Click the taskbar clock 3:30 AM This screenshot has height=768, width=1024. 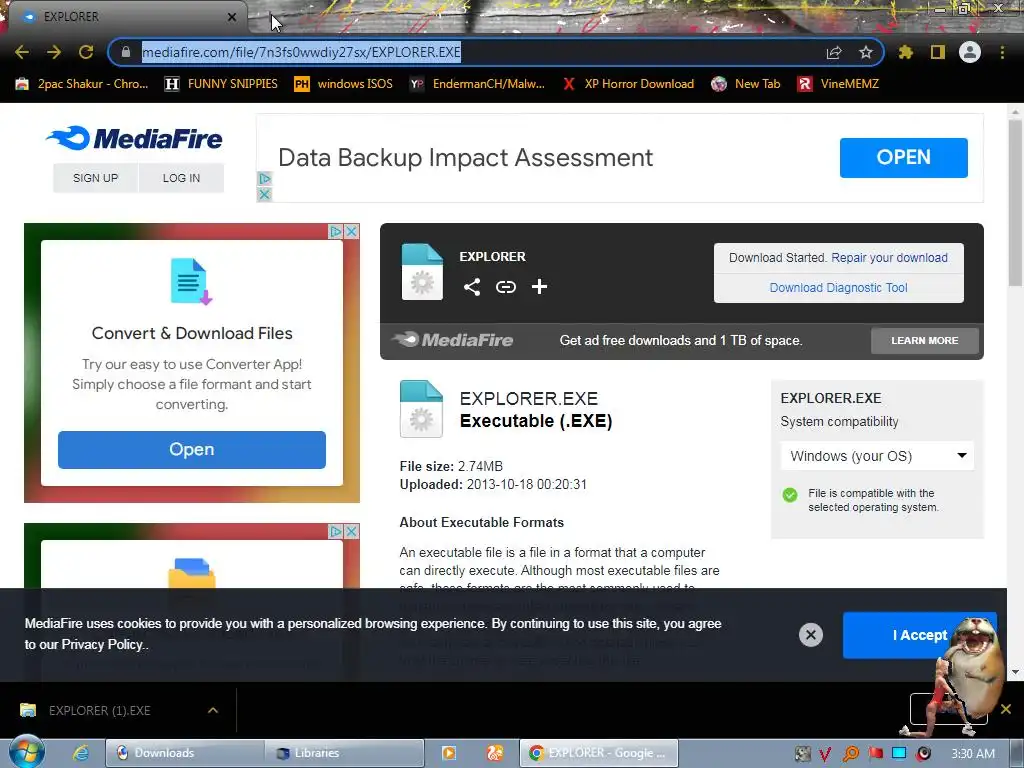973,754
